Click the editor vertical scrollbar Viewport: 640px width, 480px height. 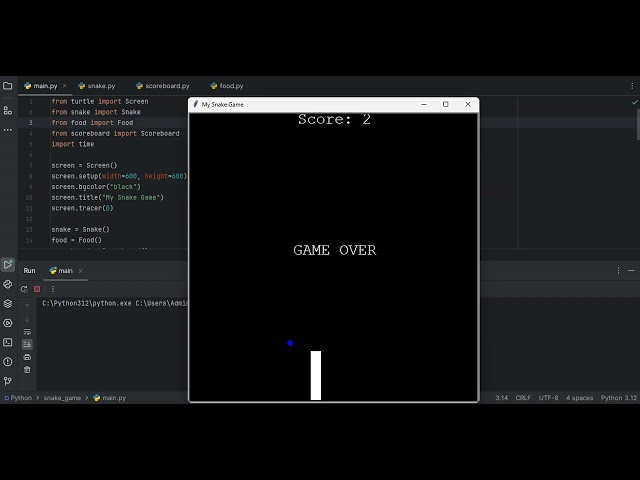point(638,124)
